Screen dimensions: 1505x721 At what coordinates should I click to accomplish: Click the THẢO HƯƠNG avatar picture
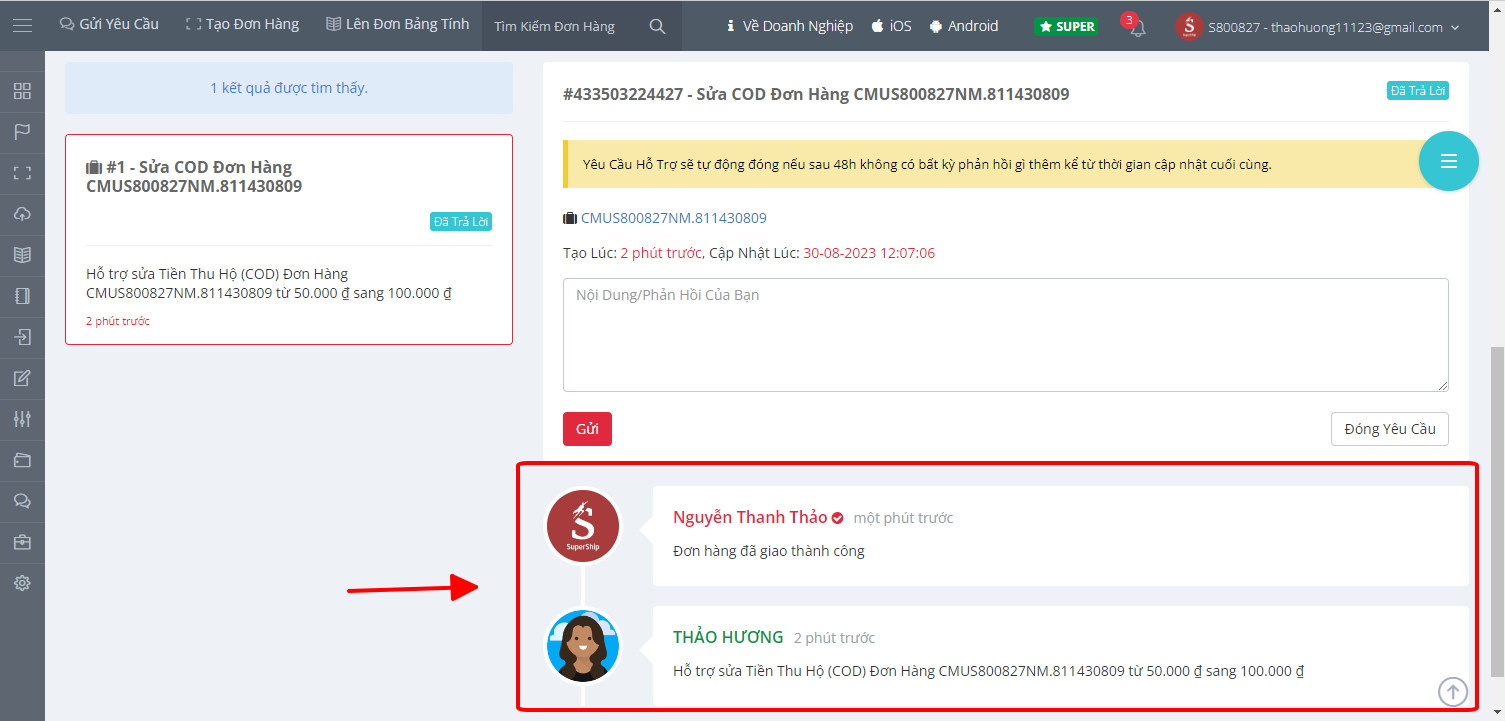(583, 646)
